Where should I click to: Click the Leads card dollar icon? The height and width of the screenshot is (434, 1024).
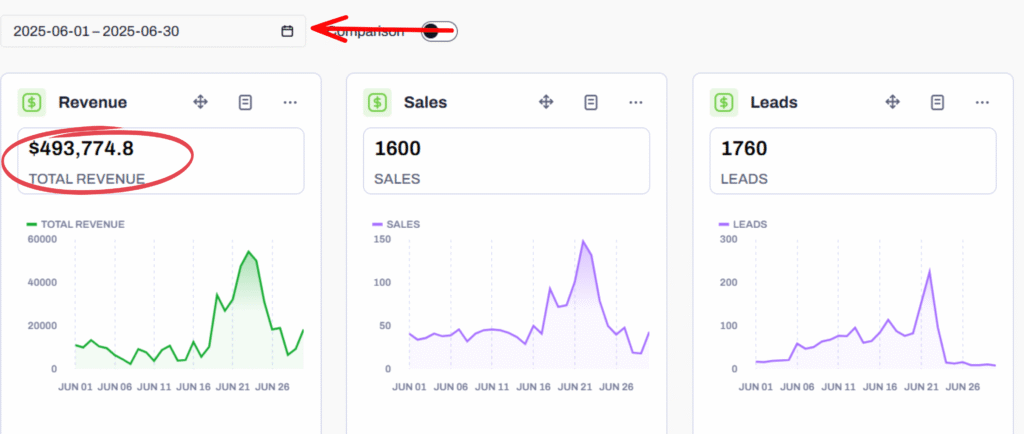click(724, 102)
